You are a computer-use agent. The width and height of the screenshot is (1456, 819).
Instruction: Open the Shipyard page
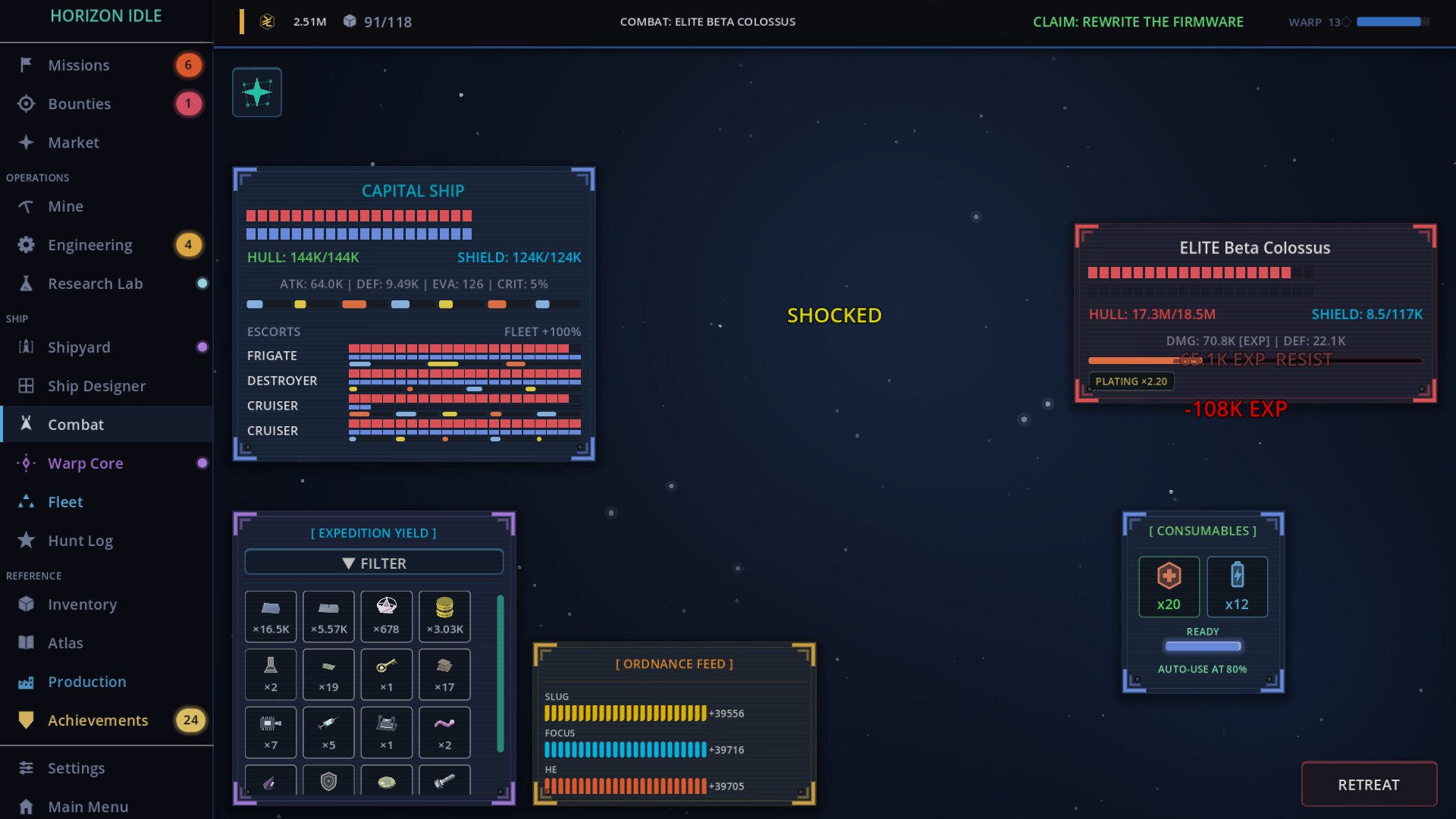[106, 347]
